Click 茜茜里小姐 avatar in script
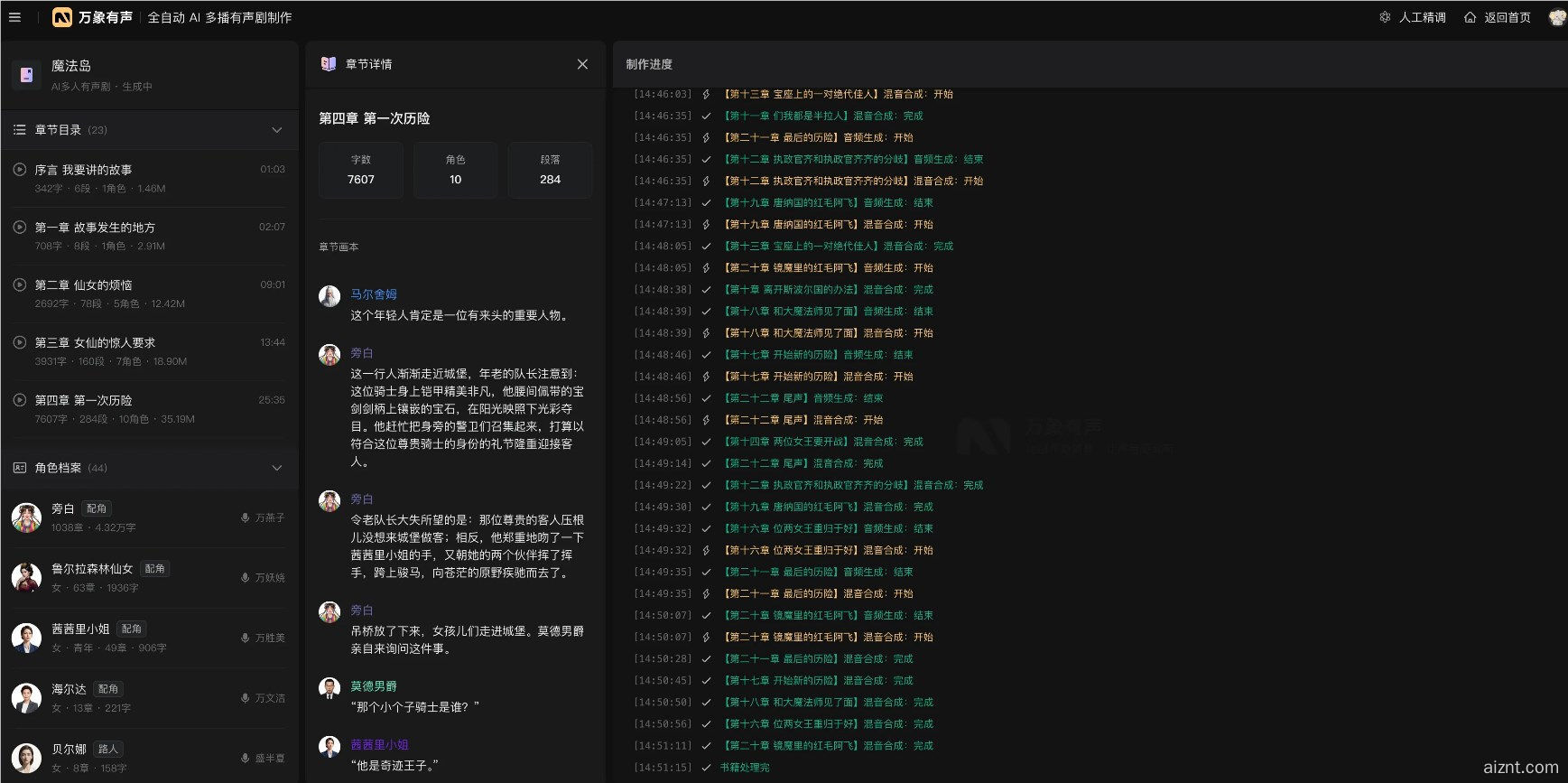 pos(329,747)
